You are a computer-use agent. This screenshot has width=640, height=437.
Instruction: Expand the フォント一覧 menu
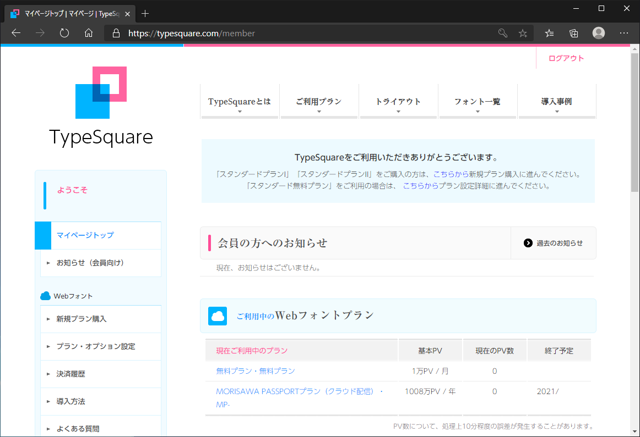[x=477, y=101]
